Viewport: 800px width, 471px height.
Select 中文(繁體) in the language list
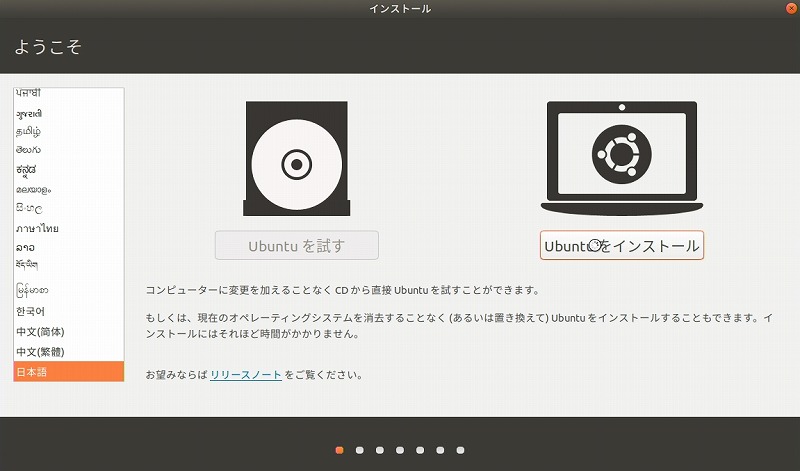(x=68, y=352)
